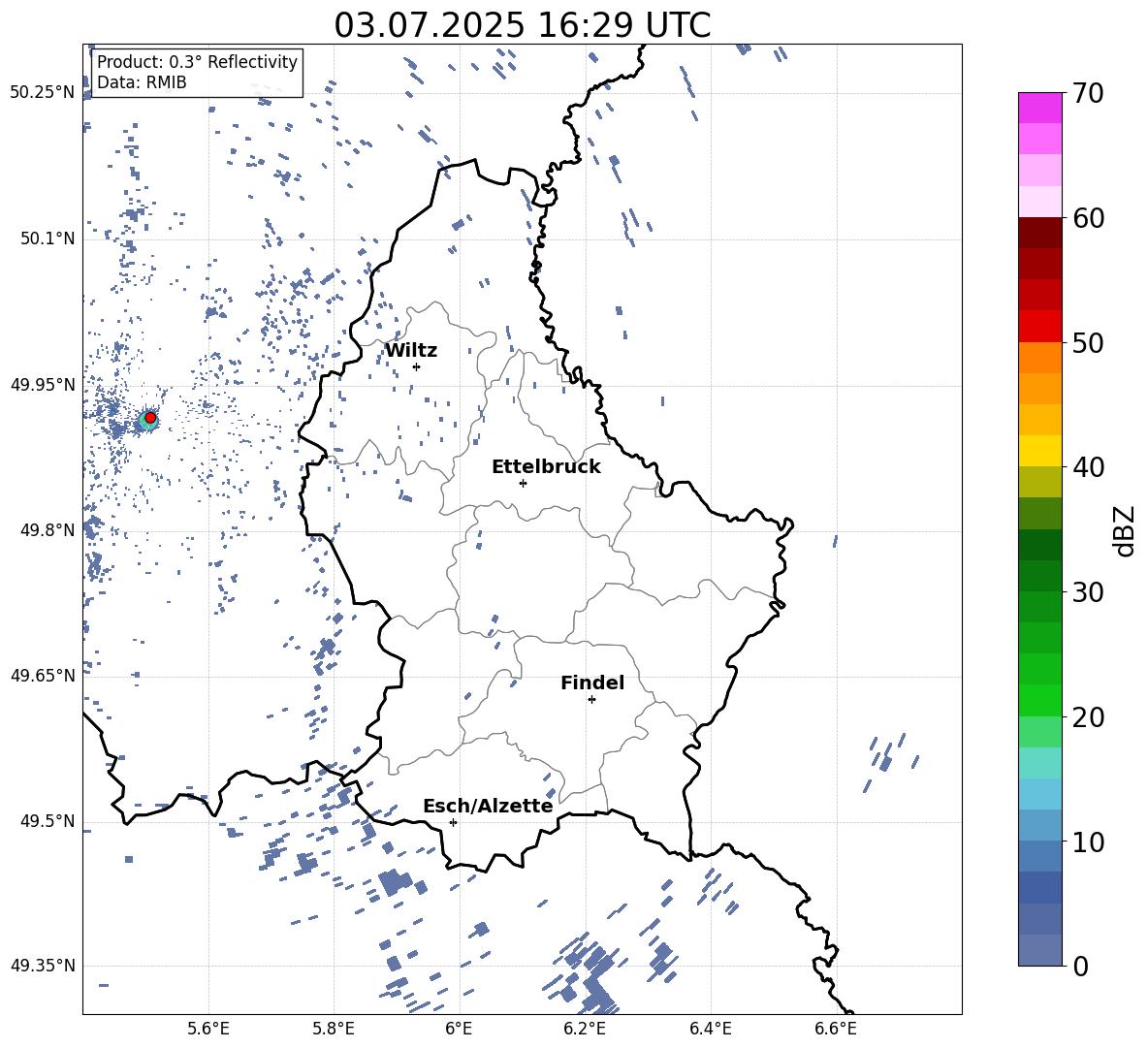Screen dimensions: 1148x1048
Task: Click the 60 tick on colorbar
Action: pos(1087,218)
